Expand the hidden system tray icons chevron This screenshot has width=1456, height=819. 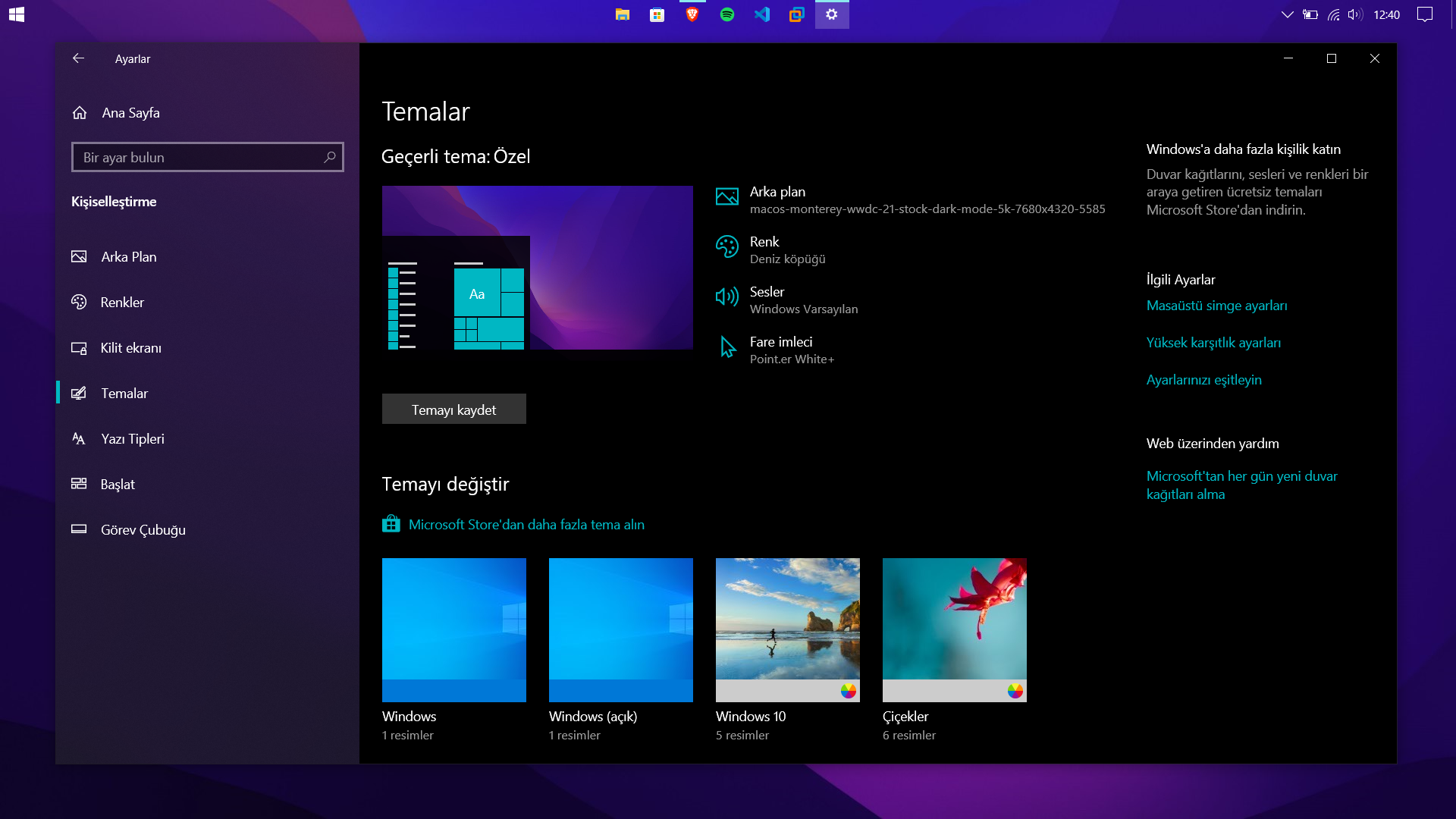click(1287, 14)
